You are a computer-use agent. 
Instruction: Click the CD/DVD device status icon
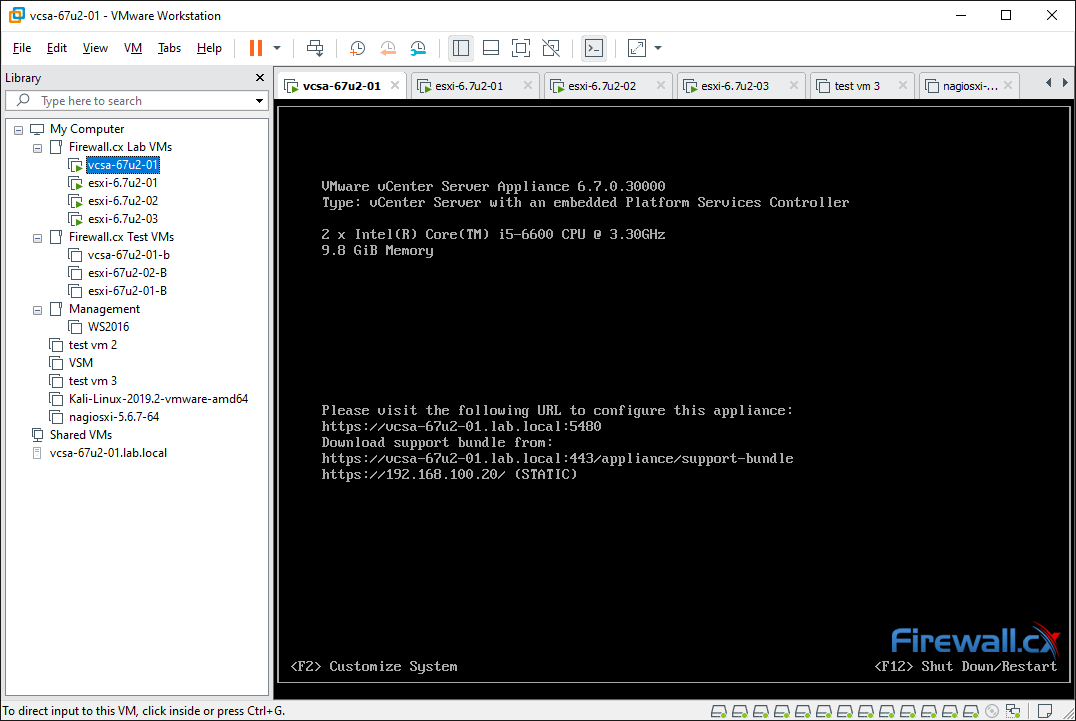(x=992, y=711)
